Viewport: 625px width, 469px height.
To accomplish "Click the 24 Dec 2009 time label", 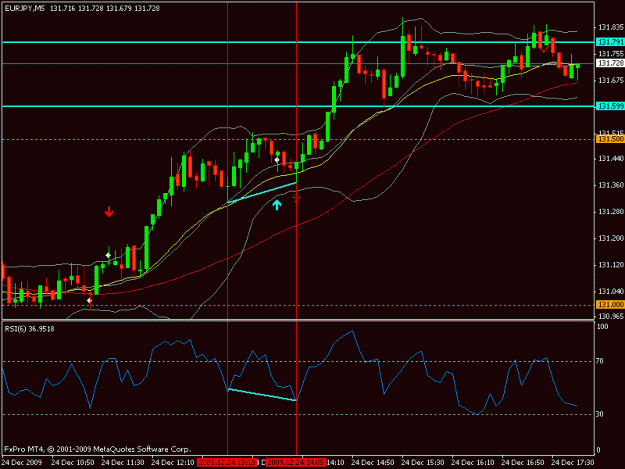I will click(x=22, y=463).
